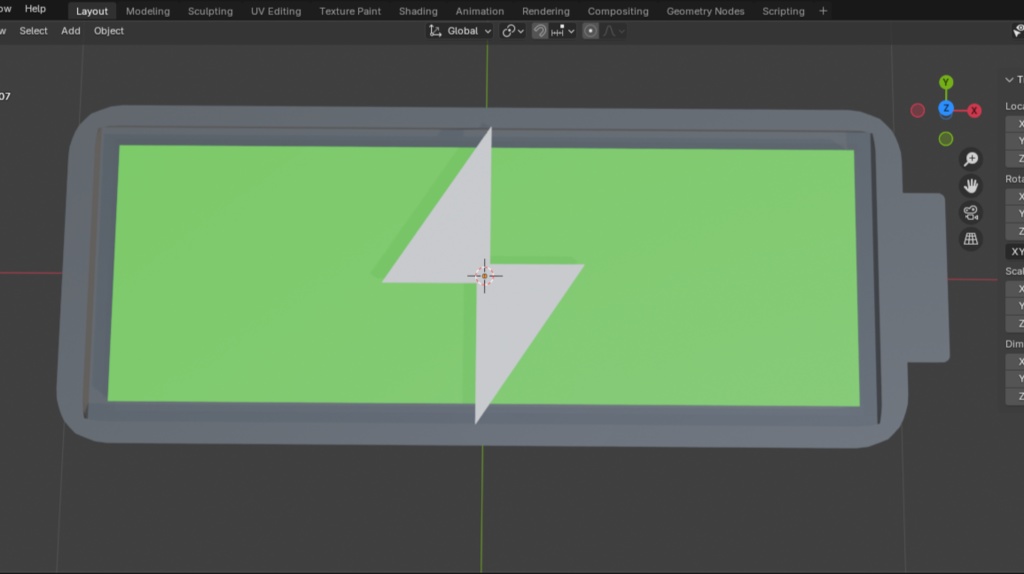The height and width of the screenshot is (574, 1024).
Task: Open the Compositing workspace tab
Action: pyautogui.click(x=618, y=11)
